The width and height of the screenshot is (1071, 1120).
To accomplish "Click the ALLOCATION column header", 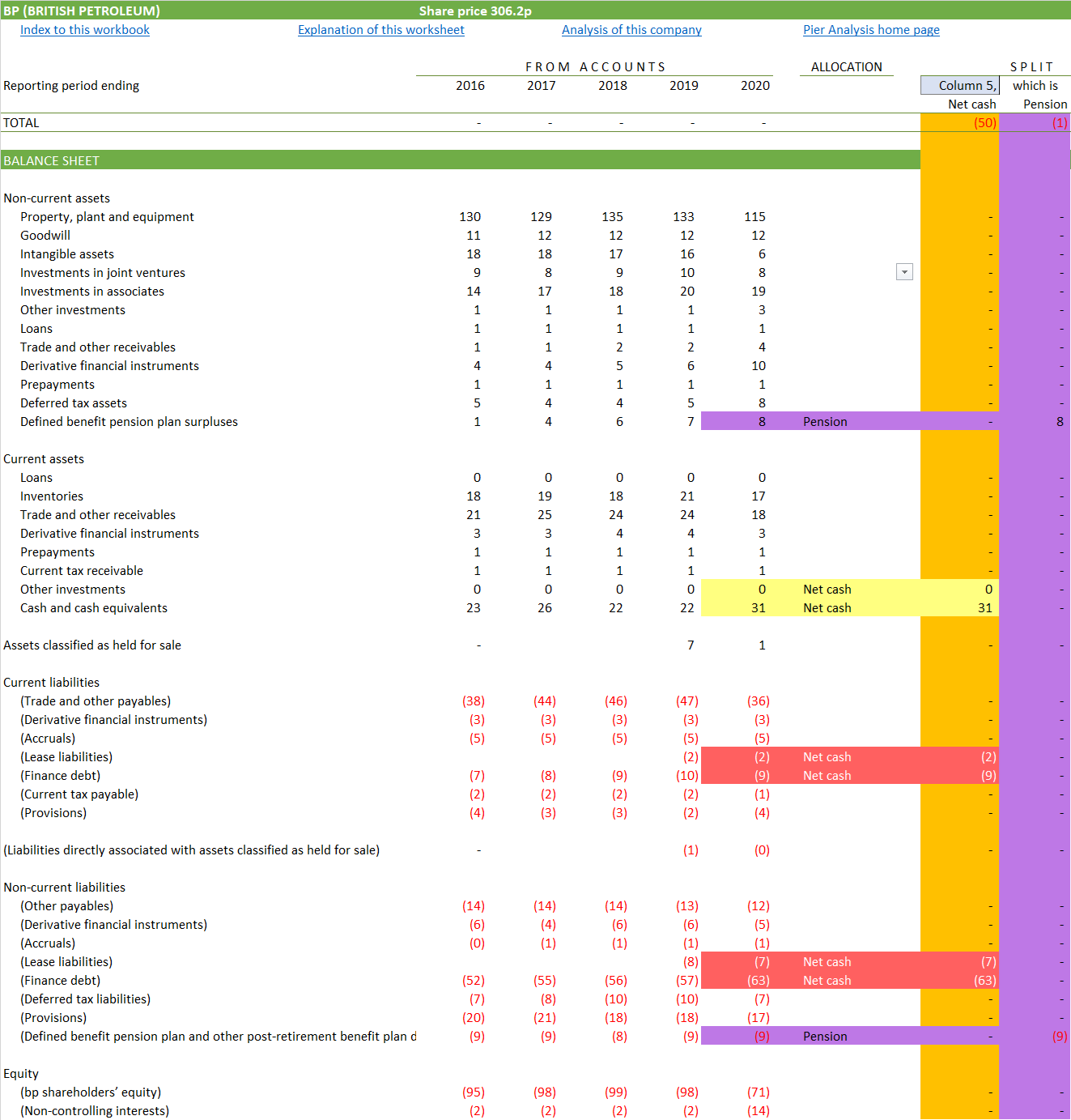I will tap(847, 67).
